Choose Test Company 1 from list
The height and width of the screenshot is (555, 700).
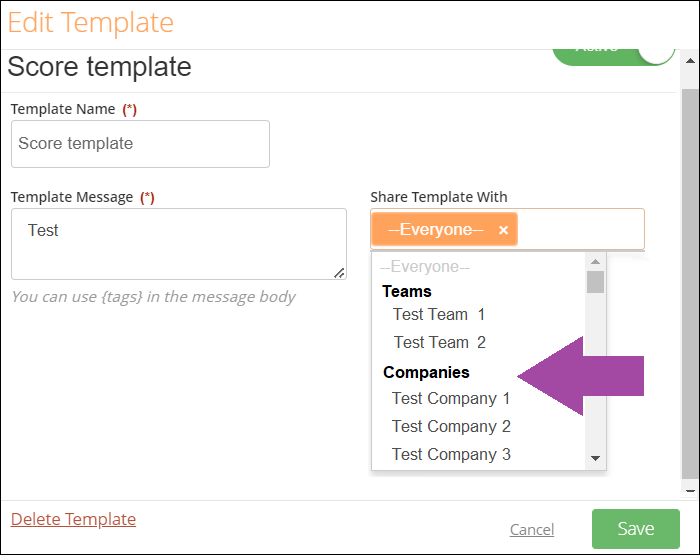coord(451,398)
